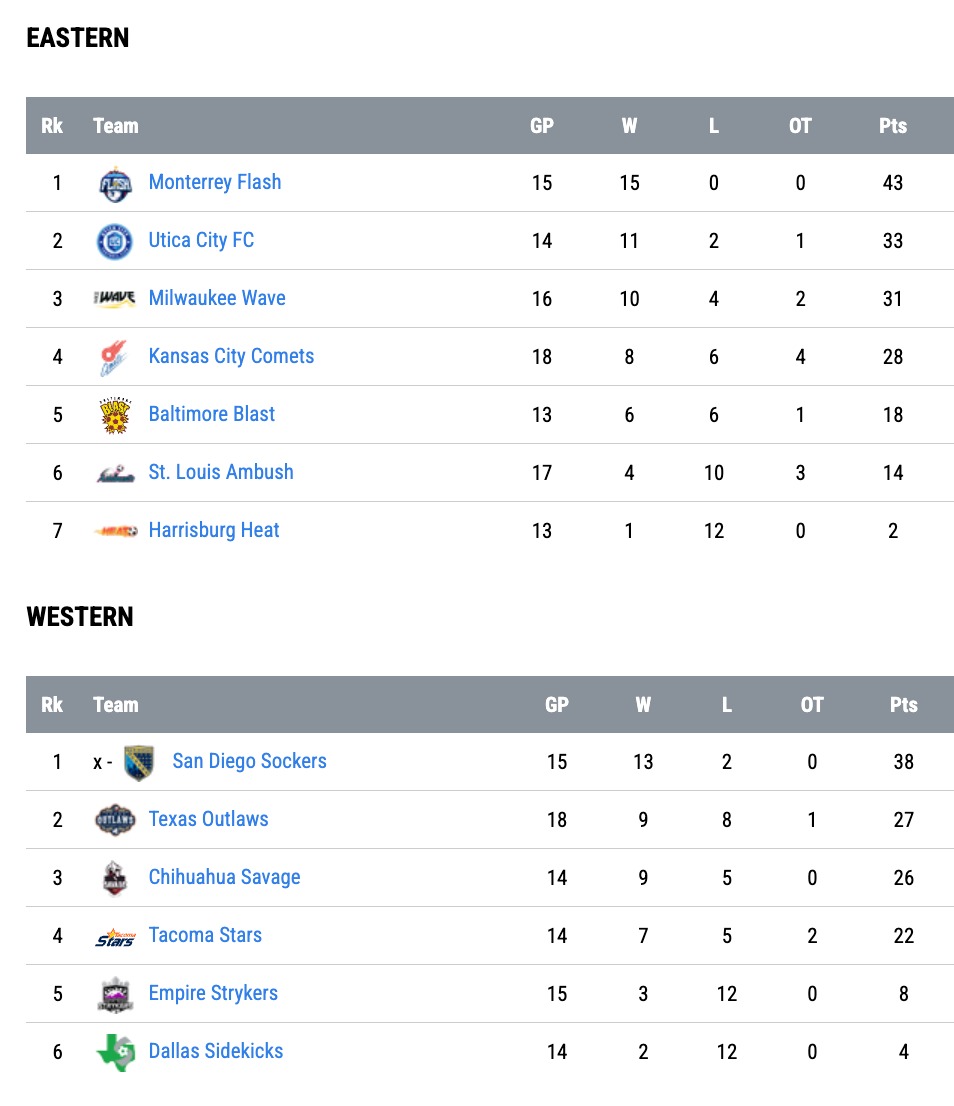Click the Eastern table Pts column header
Image resolution: width=954 pixels, height=1106 pixels.
click(893, 126)
